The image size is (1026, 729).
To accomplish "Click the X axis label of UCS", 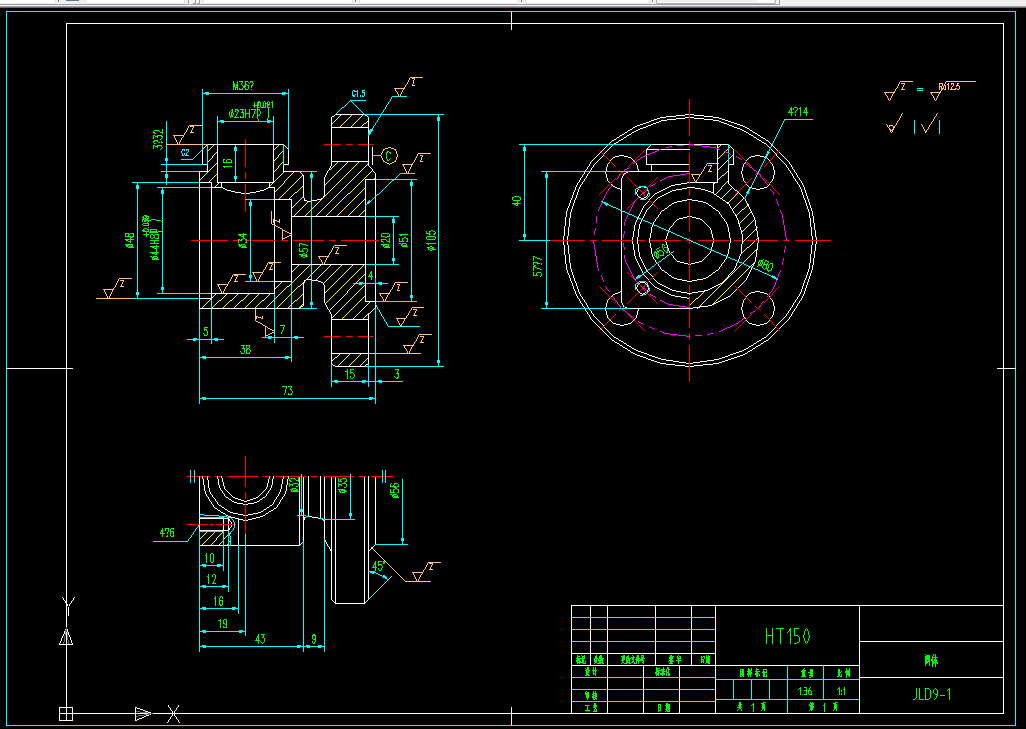I will (x=173, y=714).
